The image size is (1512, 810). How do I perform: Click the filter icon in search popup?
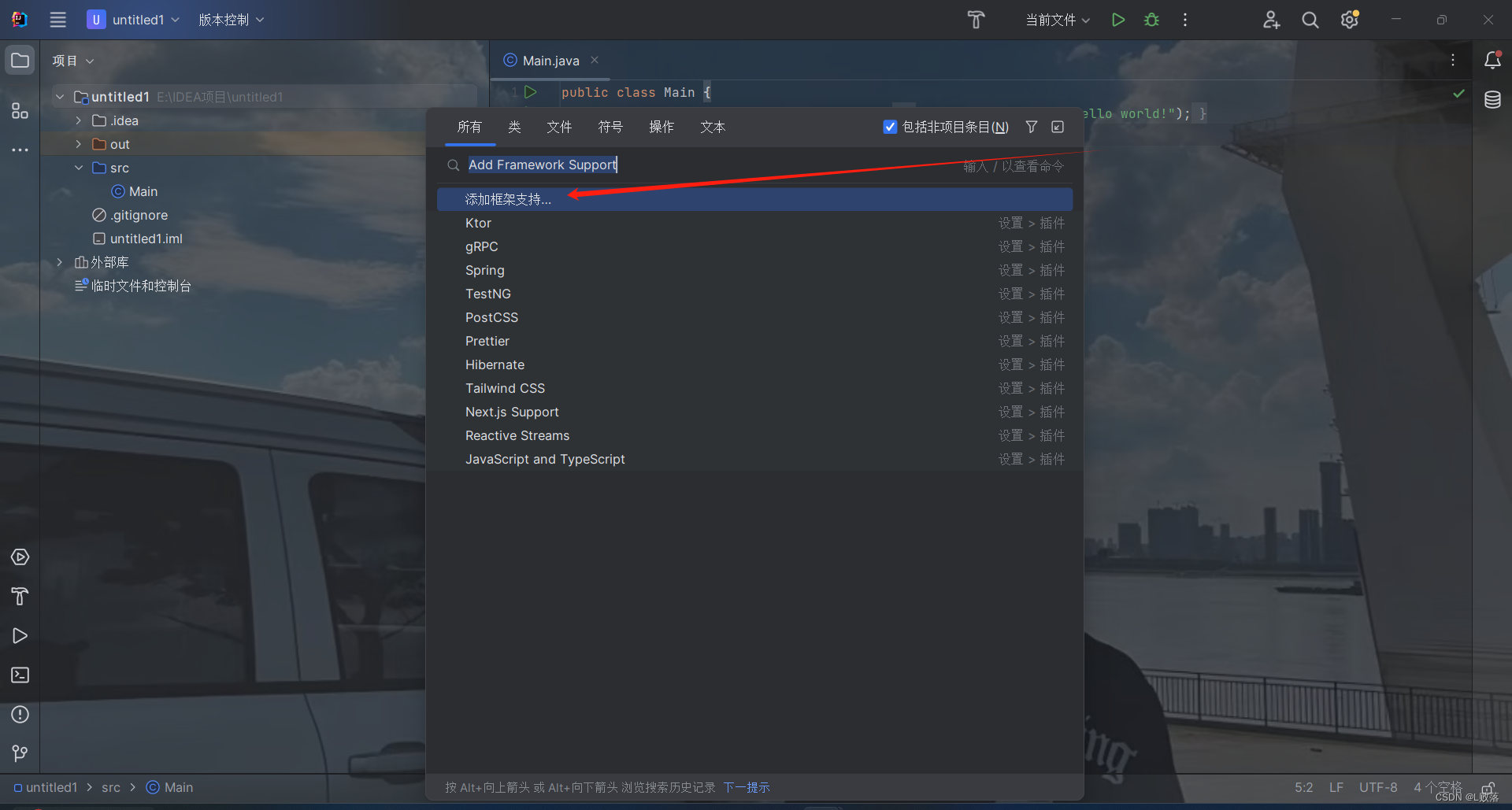pyautogui.click(x=1032, y=127)
